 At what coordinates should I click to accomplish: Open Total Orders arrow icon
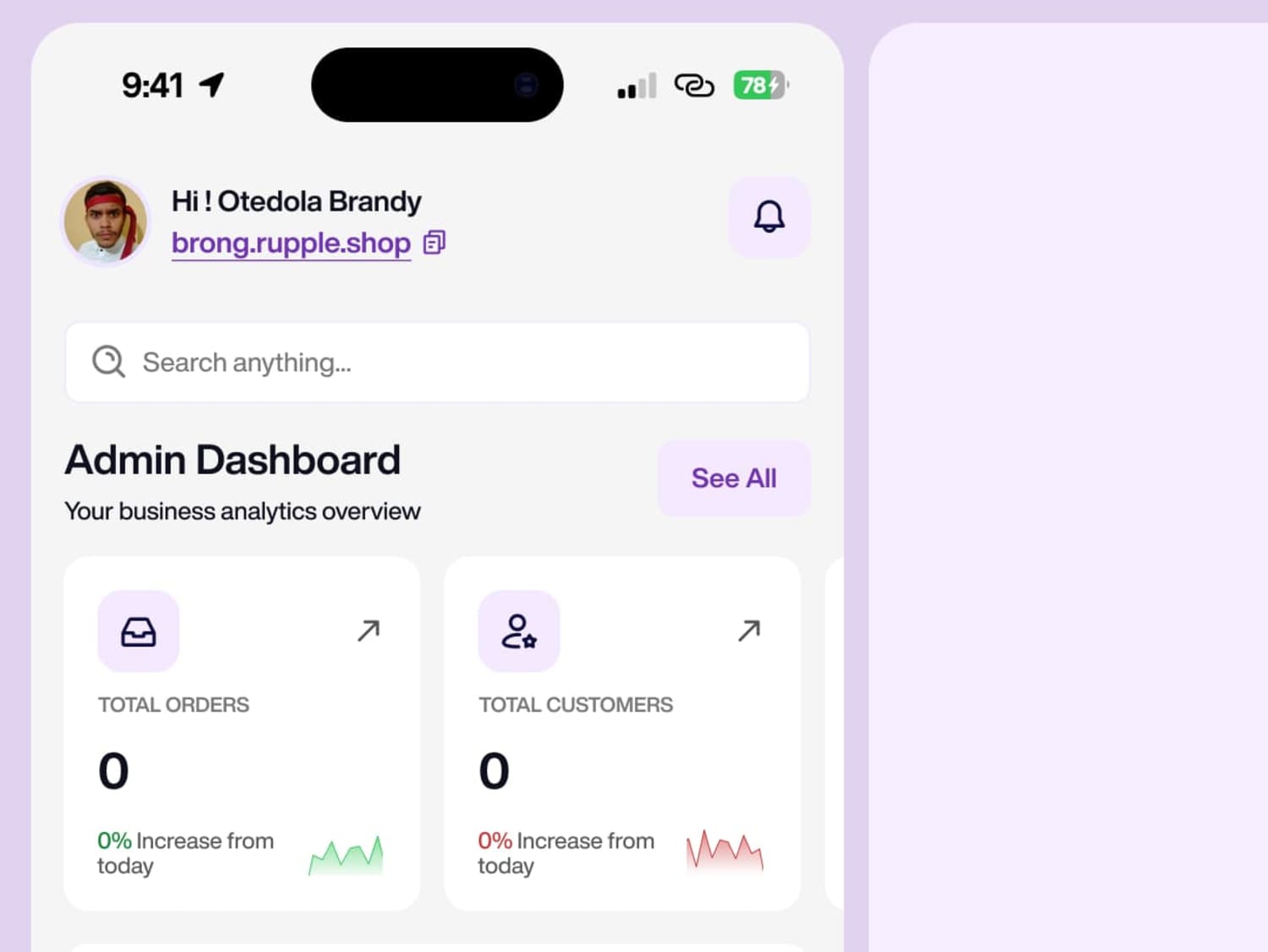(x=369, y=631)
